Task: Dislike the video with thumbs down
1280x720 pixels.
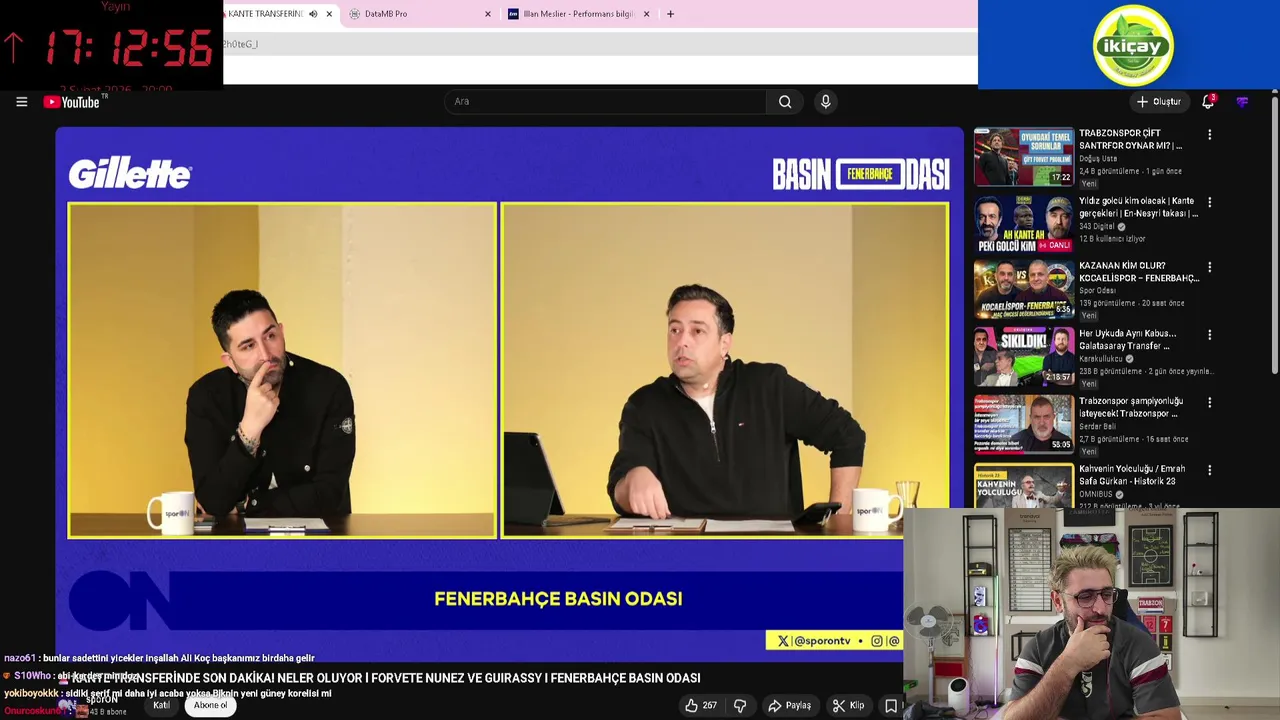Action: 740,705
